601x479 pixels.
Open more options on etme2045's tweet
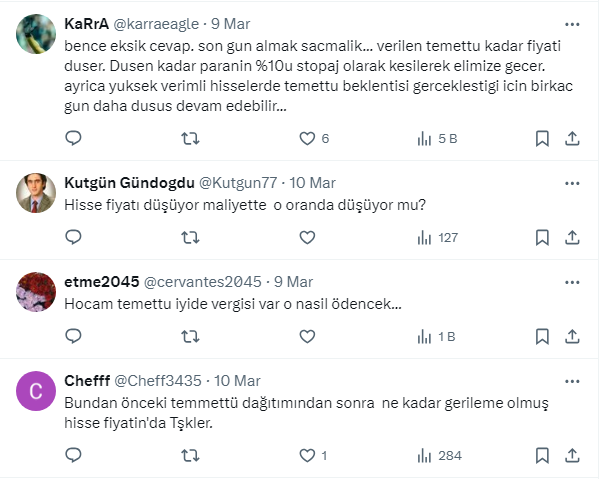pyautogui.click(x=571, y=281)
